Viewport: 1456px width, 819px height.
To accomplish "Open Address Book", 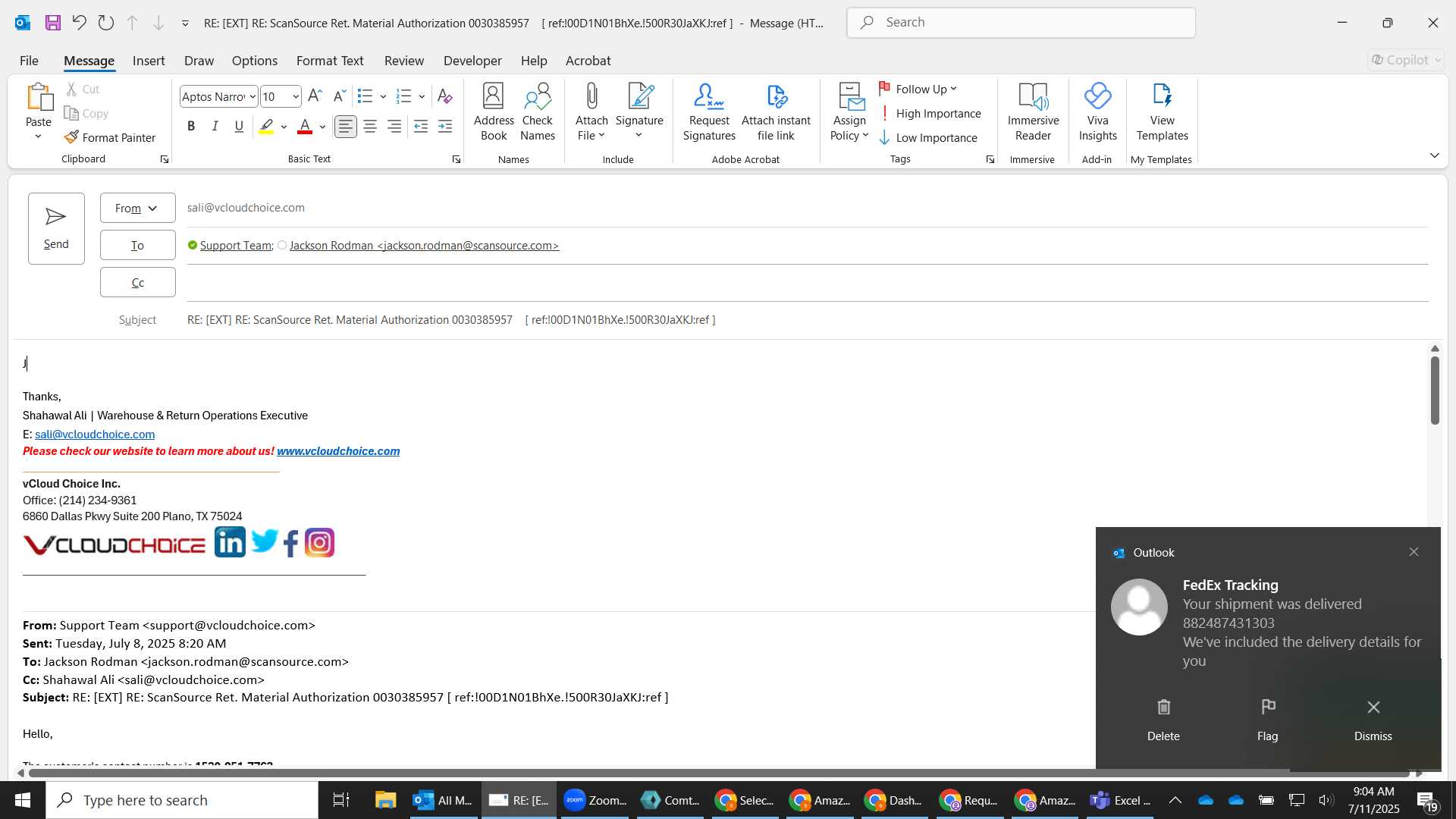I will click(494, 112).
